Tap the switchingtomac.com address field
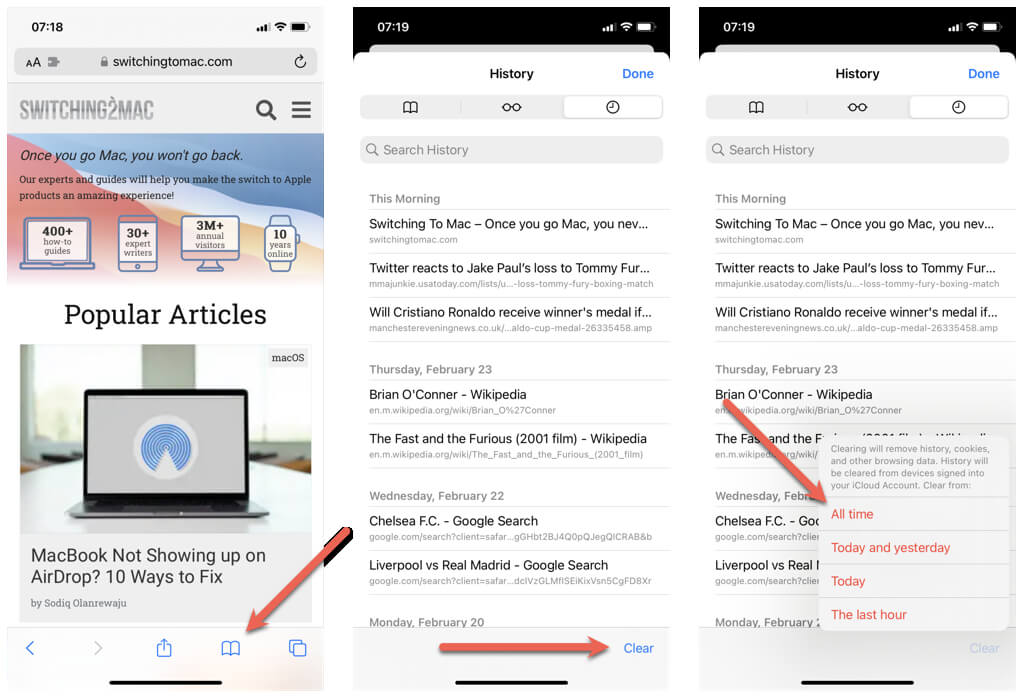Image resolution: width=1024 pixels, height=698 pixels. click(165, 61)
